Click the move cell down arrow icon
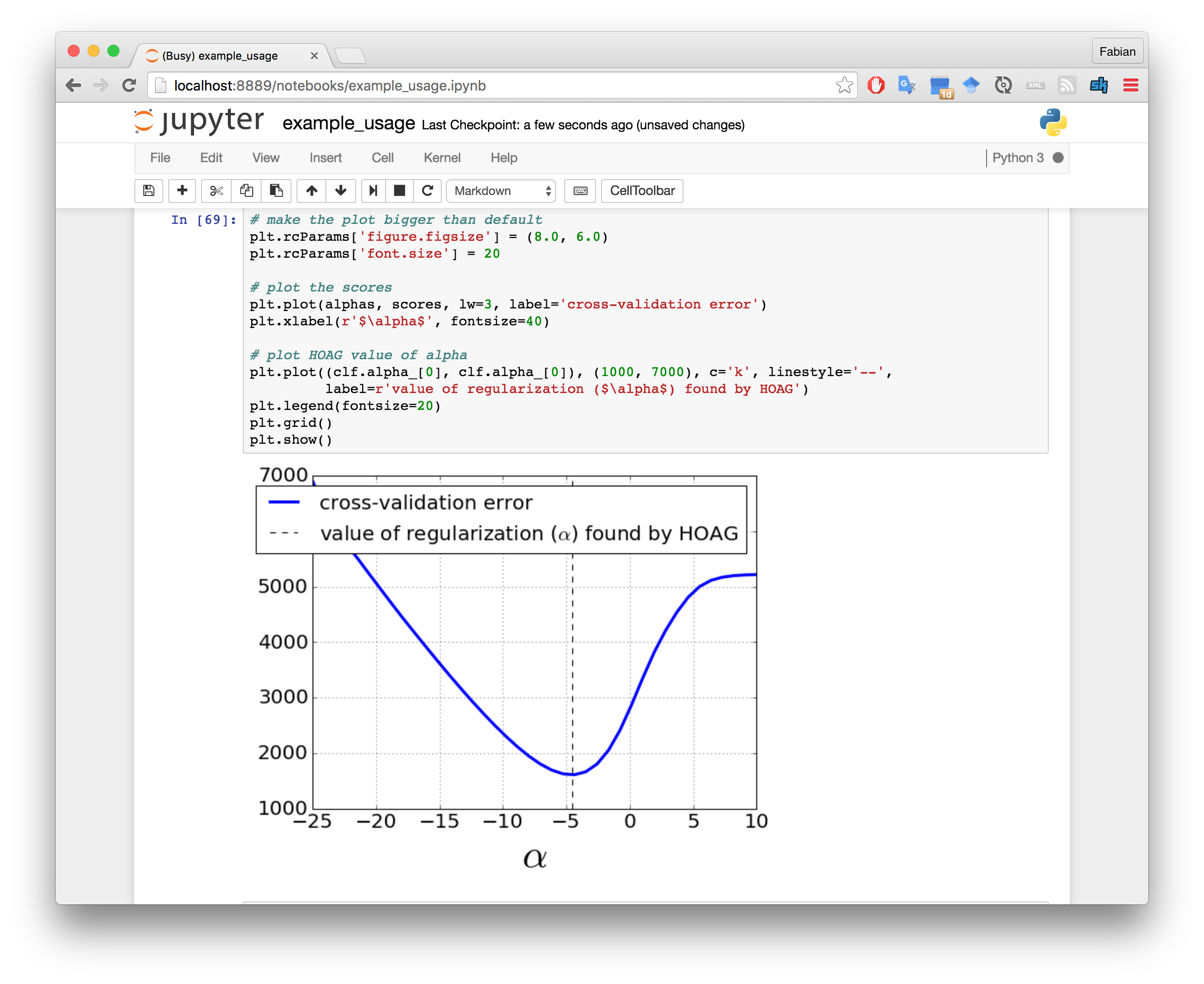 point(341,190)
